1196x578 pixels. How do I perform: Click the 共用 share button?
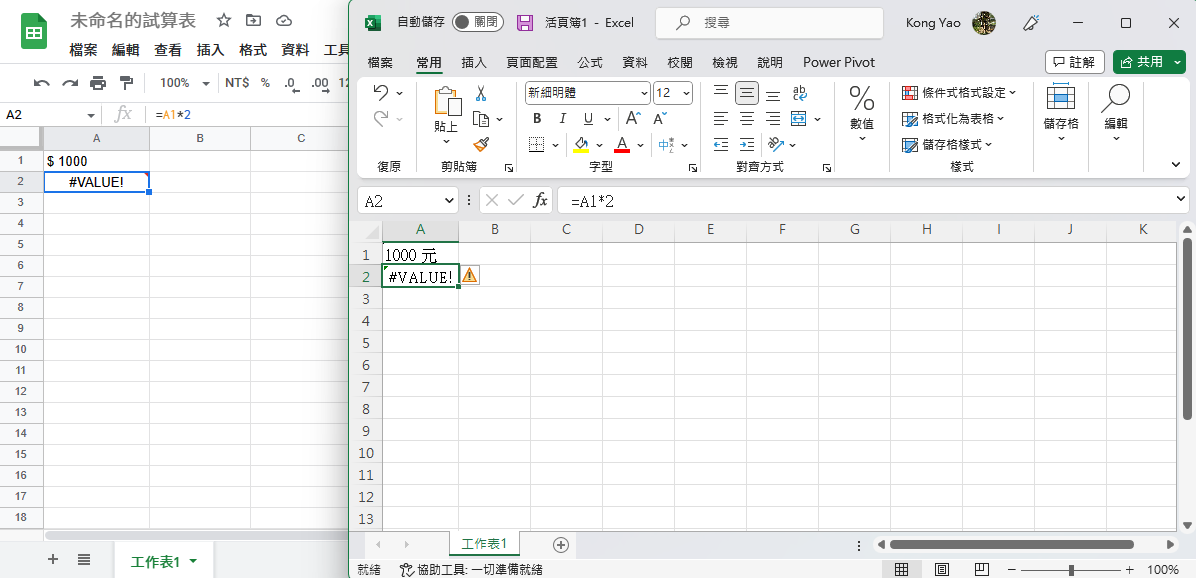point(1148,62)
